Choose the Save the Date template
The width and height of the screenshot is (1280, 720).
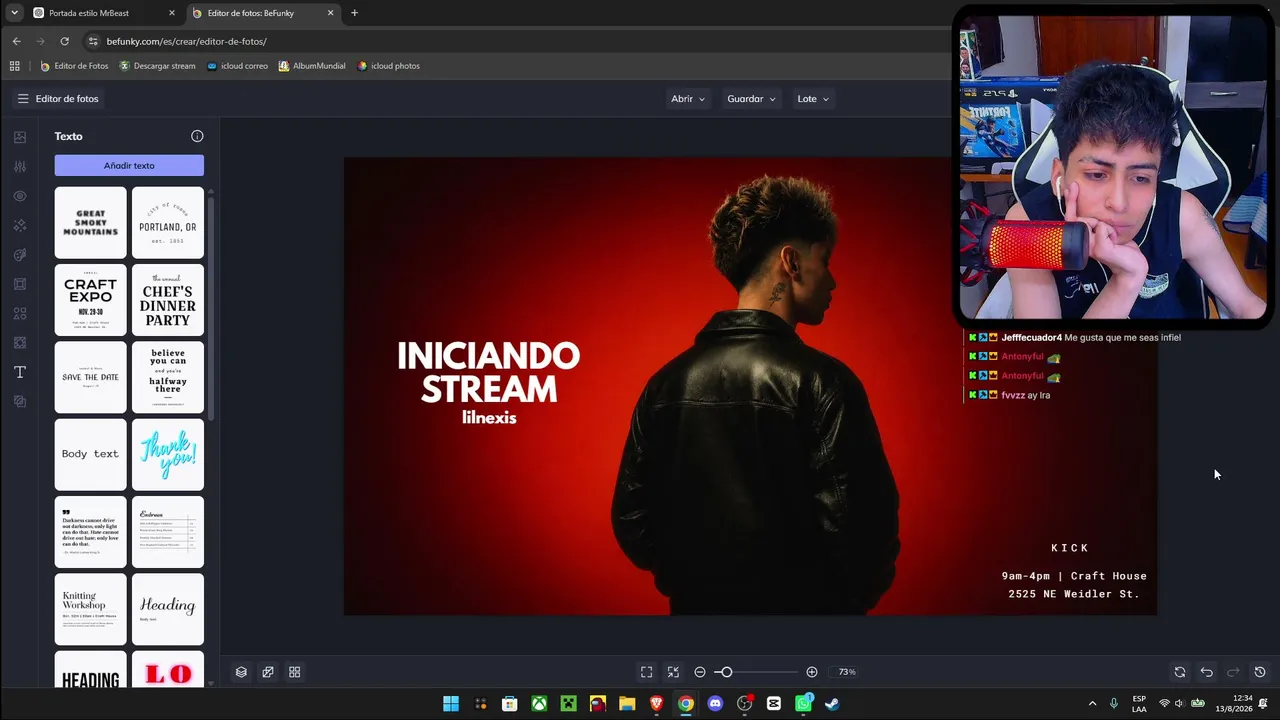coord(91,377)
